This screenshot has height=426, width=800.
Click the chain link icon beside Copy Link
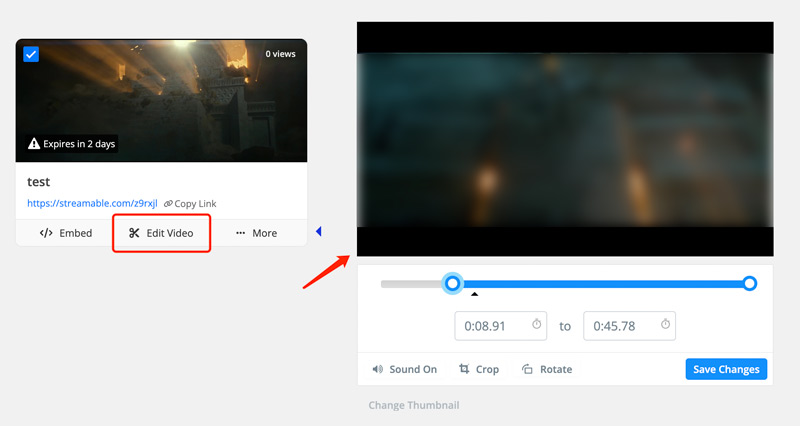(168, 204)
